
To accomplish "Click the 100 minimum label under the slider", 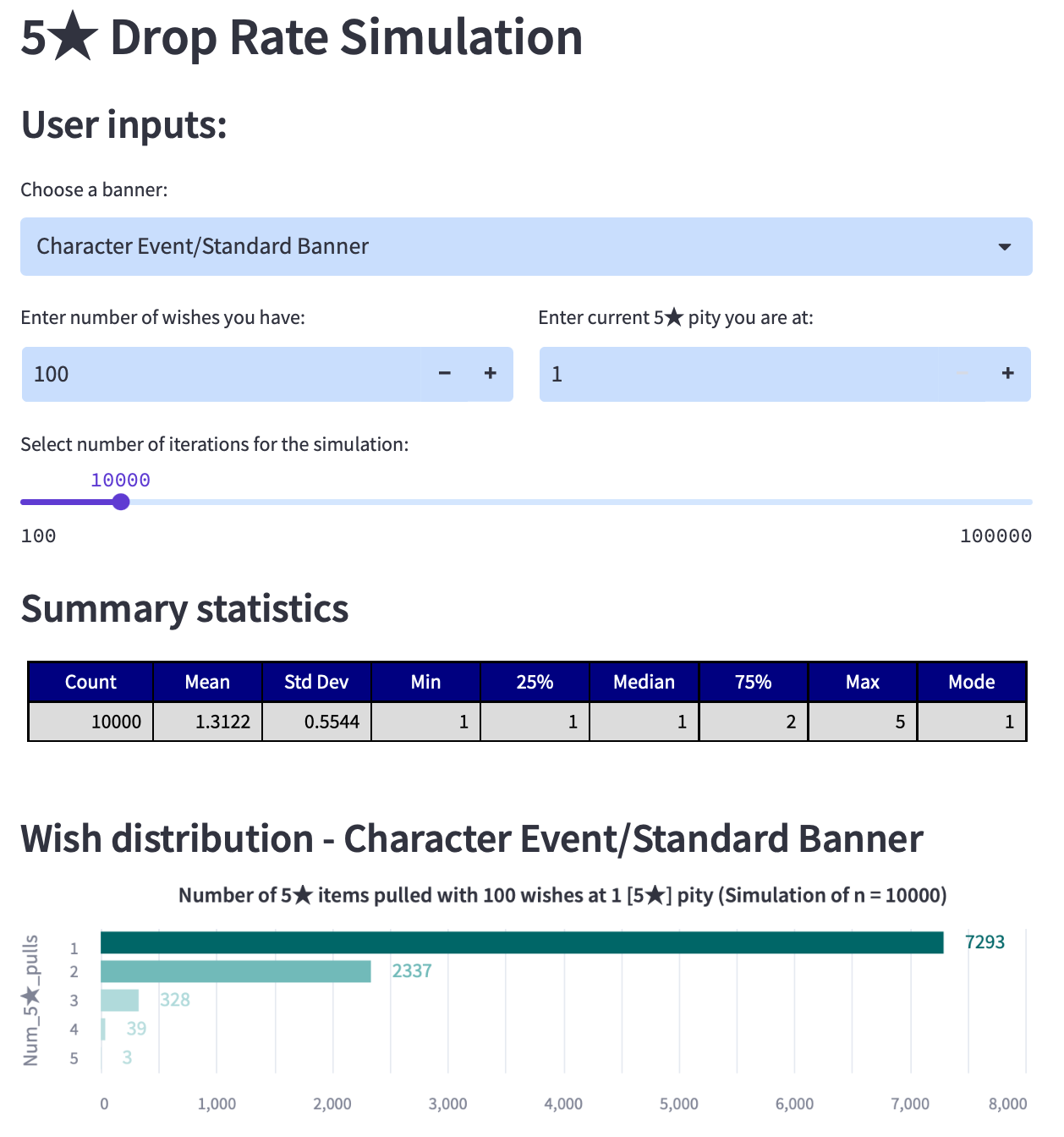I will click(x=38, y=536).
